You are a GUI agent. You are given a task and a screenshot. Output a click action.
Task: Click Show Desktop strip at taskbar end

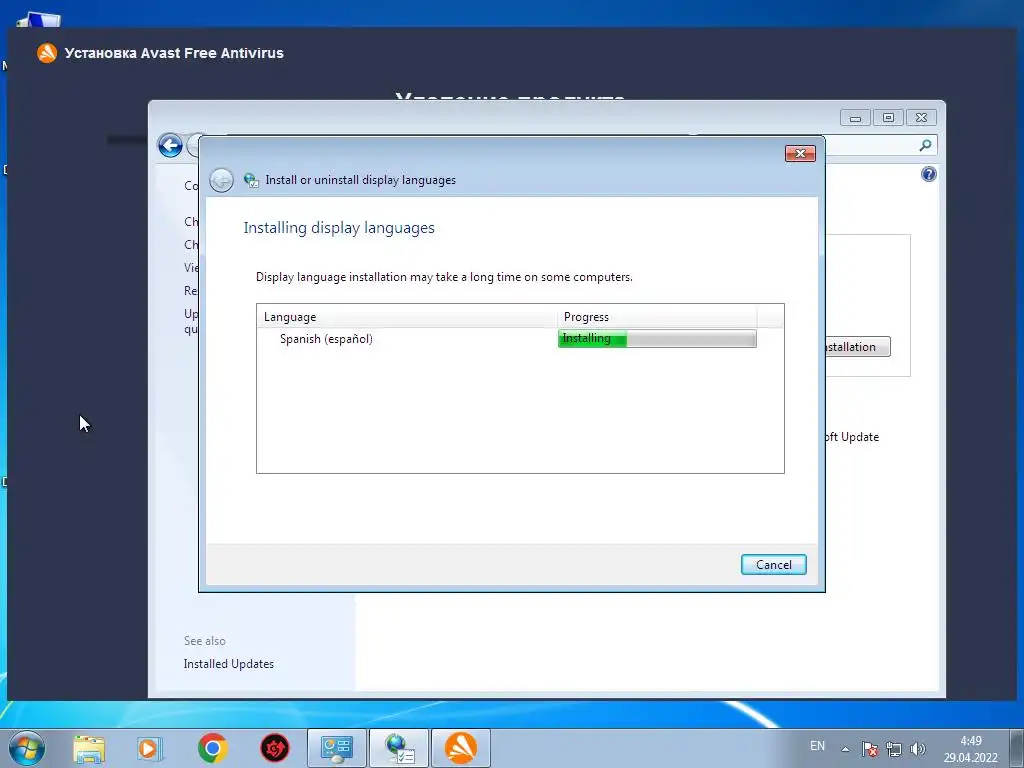point(1018,748)
